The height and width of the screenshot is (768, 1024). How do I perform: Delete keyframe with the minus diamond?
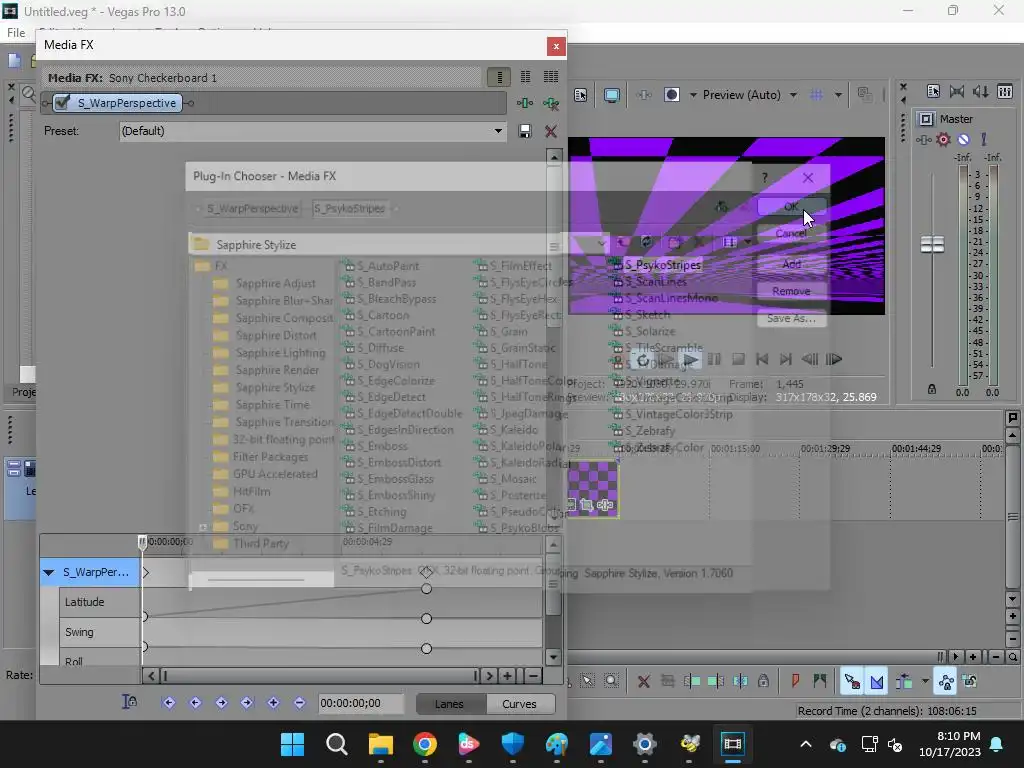pos(299,703)
